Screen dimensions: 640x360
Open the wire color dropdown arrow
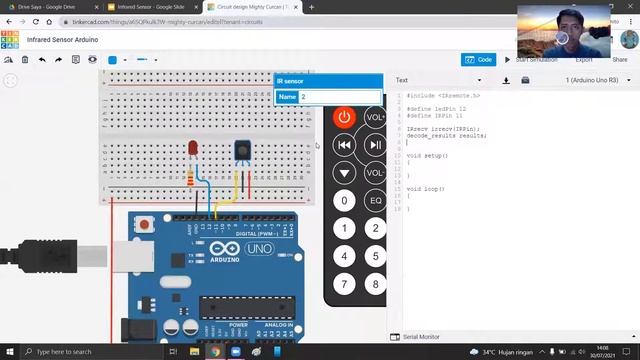point(125,60)
